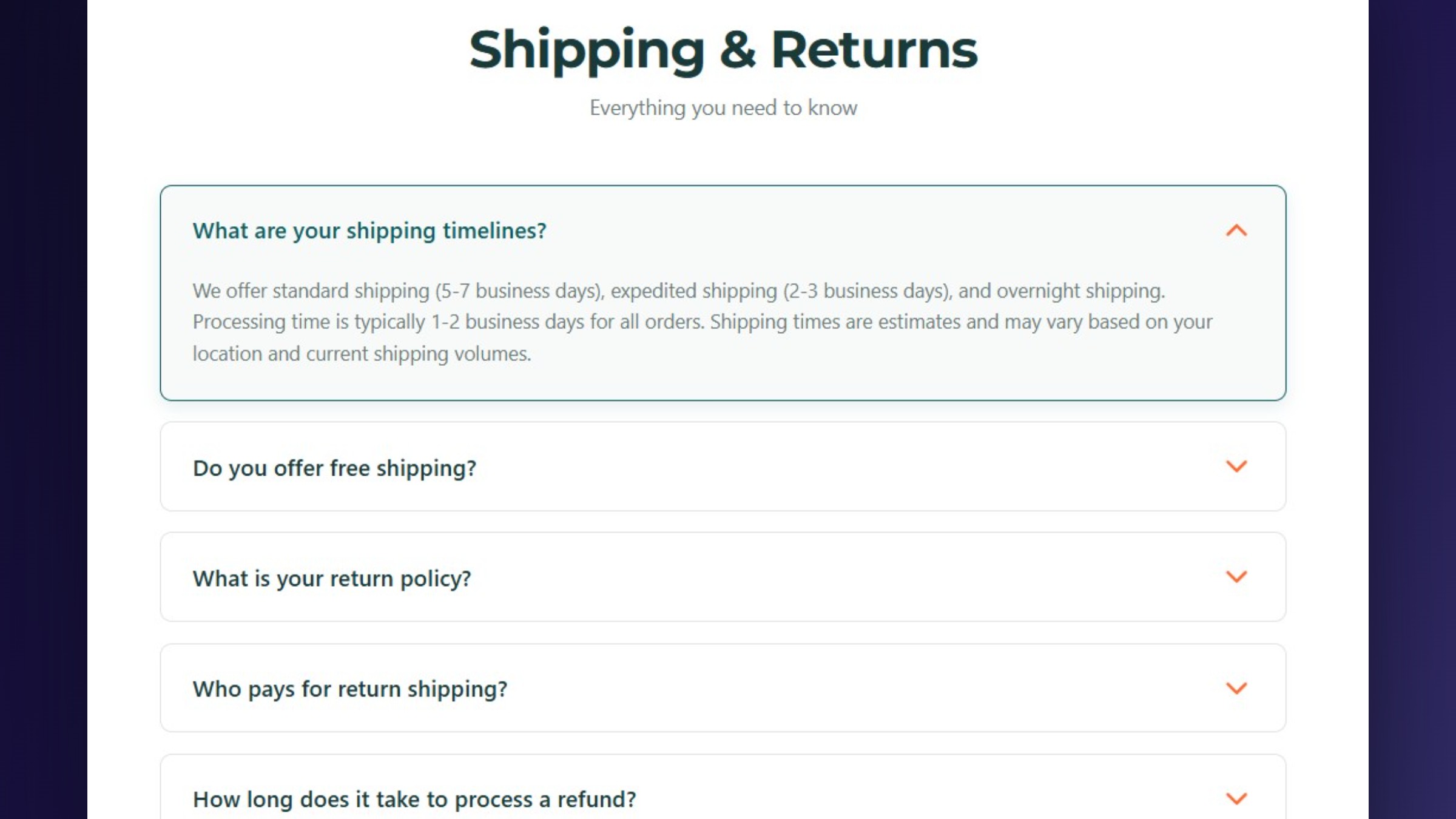Expand the refund processing time question

click(x=722, y=798)
